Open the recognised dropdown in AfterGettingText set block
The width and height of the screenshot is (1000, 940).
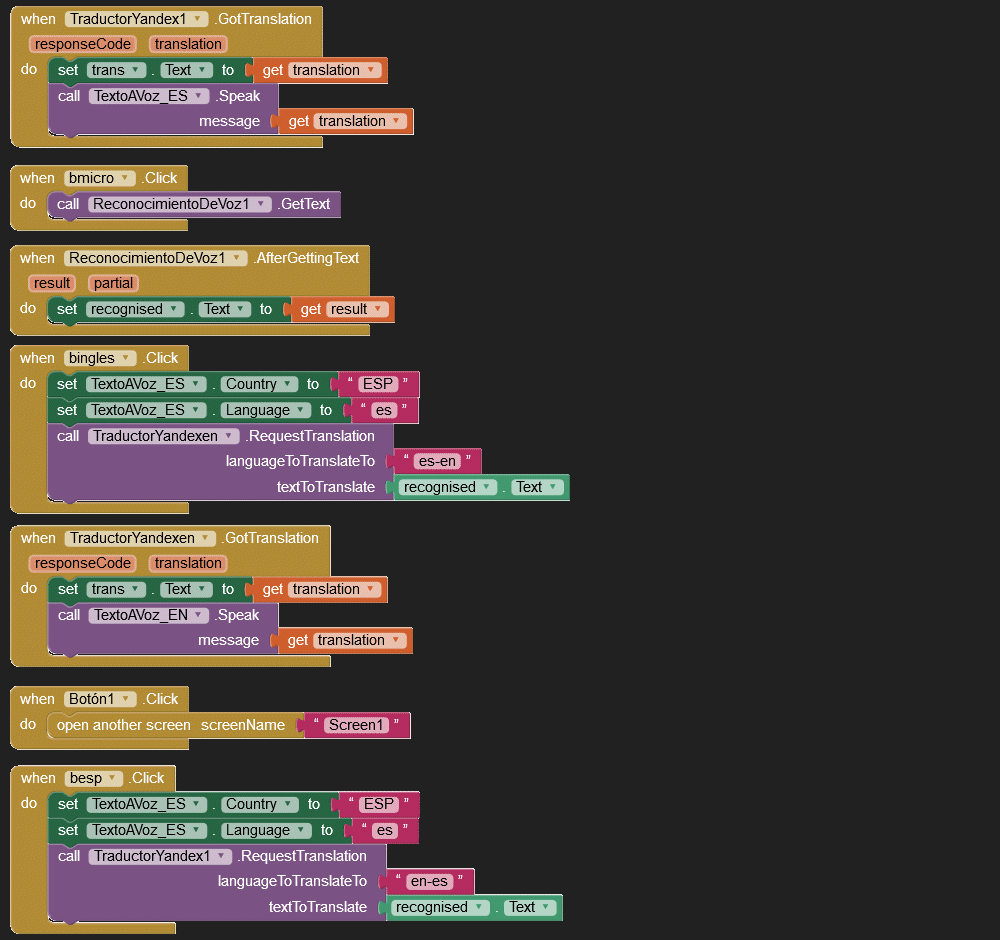(x=173, y=309)
